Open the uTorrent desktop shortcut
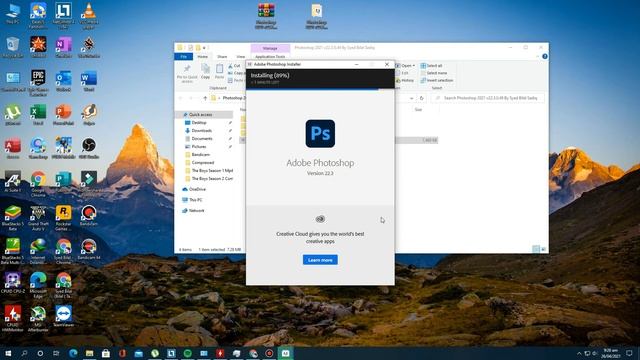The height and width of the screenshot is (360, 640). coord(13,115)
